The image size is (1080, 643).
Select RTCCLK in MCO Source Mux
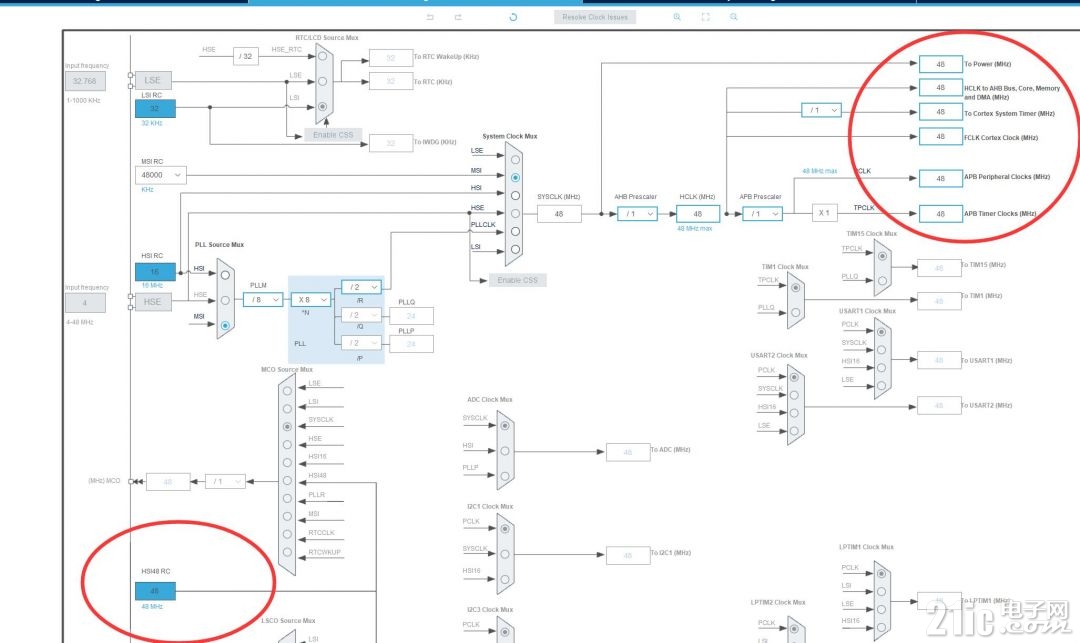pyautogui.click(x=287, y=534)
